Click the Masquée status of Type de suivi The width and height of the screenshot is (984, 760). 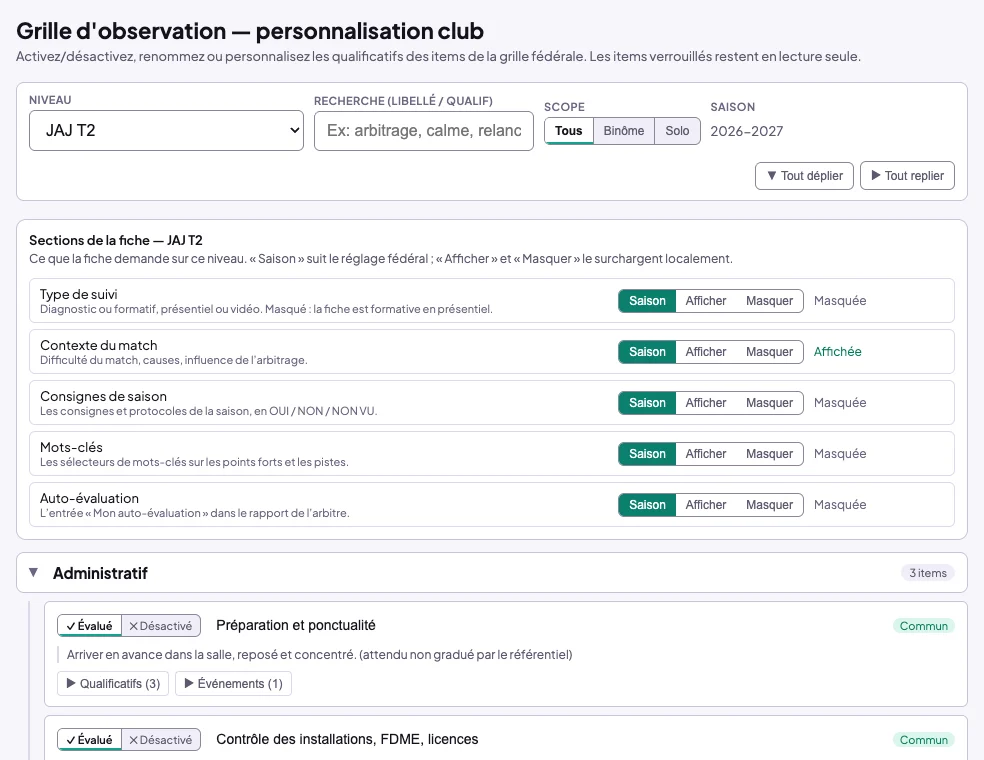840,301
